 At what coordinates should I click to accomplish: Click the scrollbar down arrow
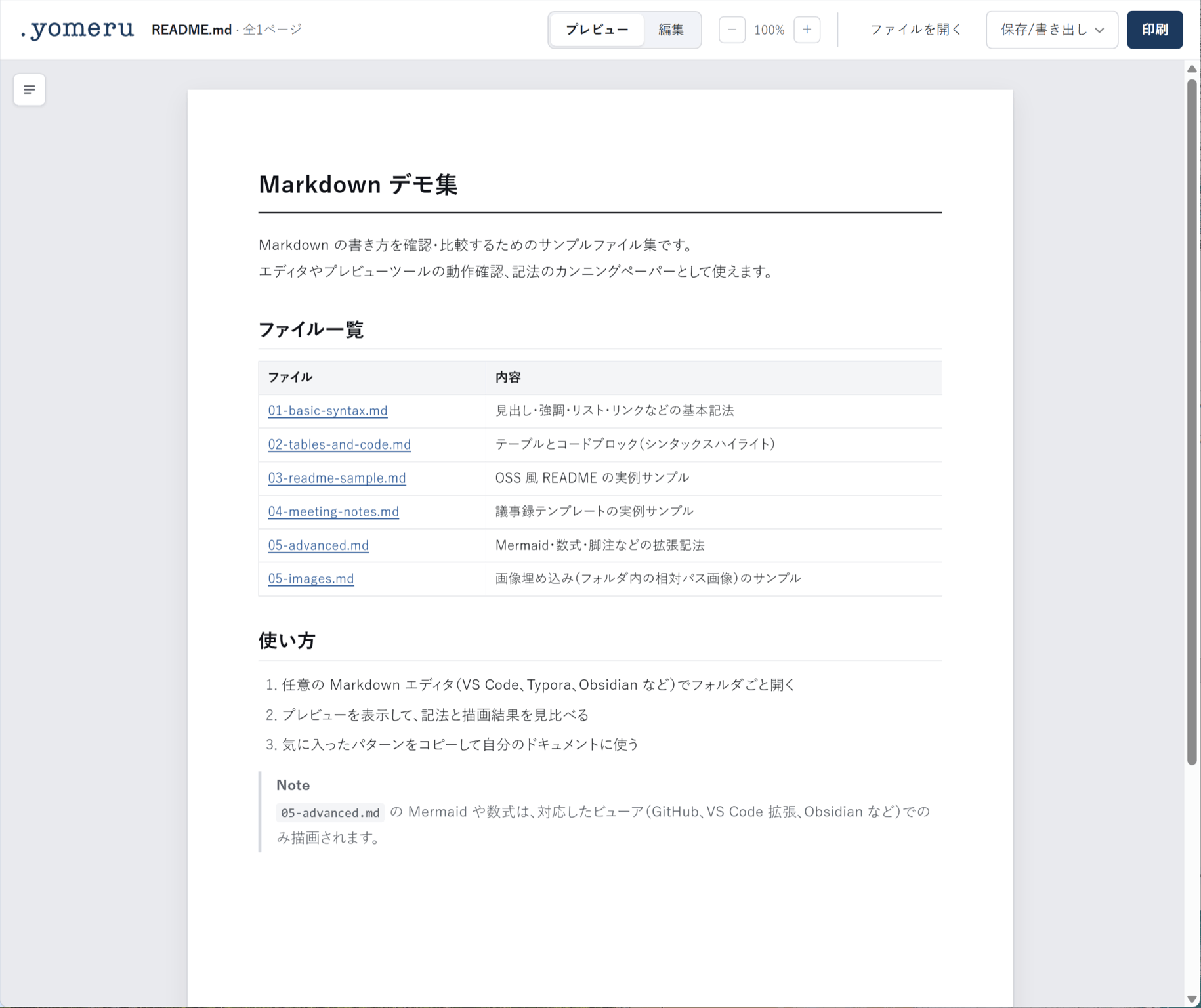[1192, 999]
